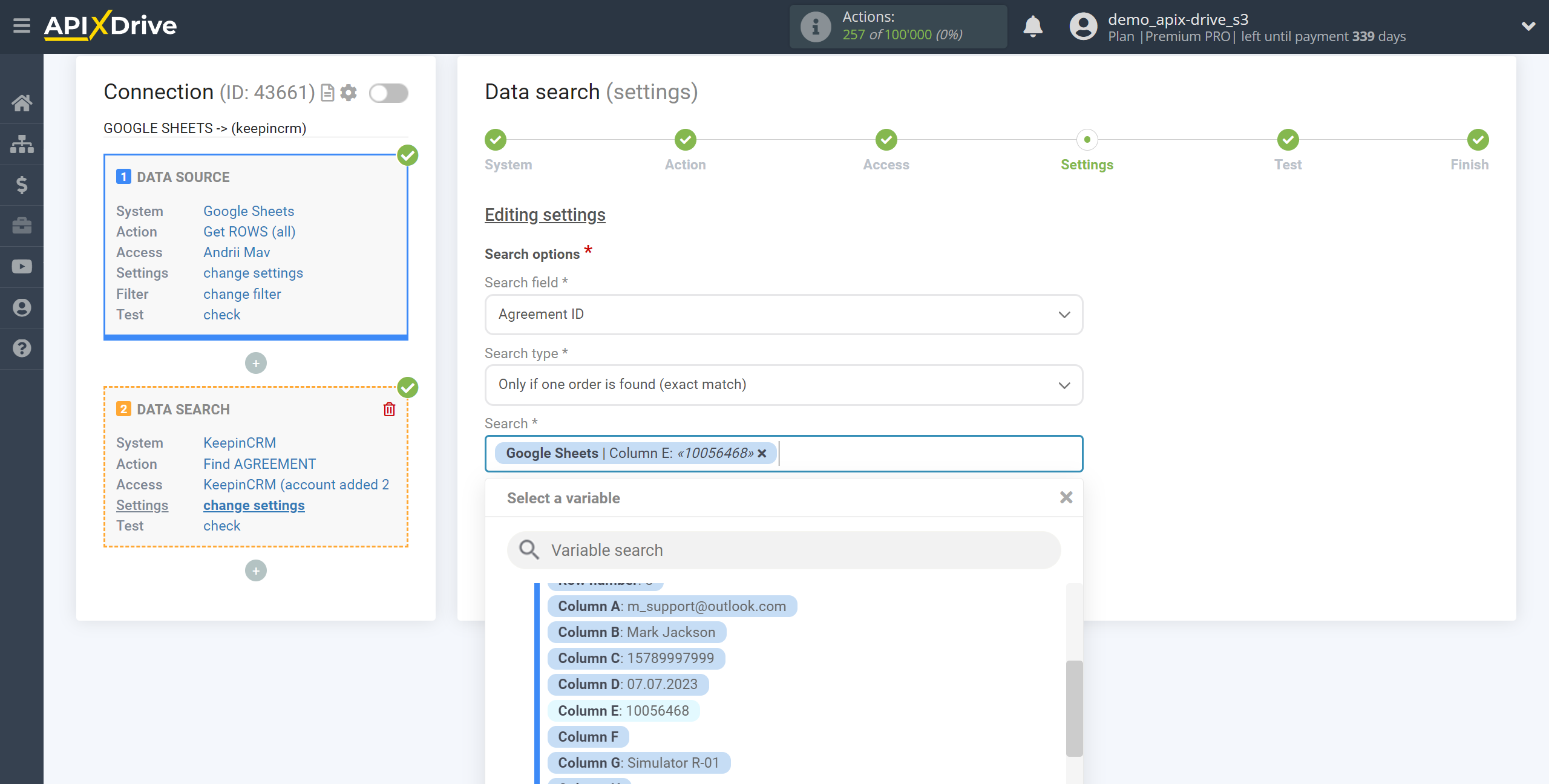
Task: Click change settings in the Data Search block
Action: (254, 505)
